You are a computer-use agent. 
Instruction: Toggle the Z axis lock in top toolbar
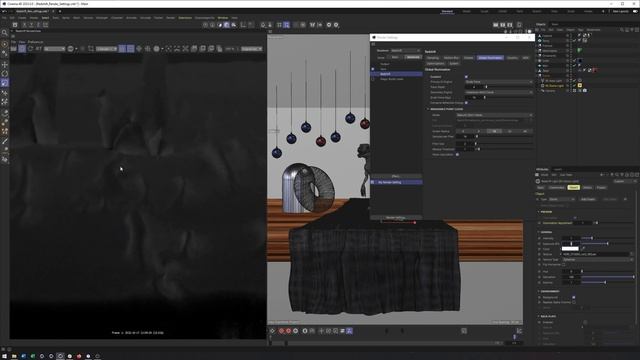[x=38, y=25]
